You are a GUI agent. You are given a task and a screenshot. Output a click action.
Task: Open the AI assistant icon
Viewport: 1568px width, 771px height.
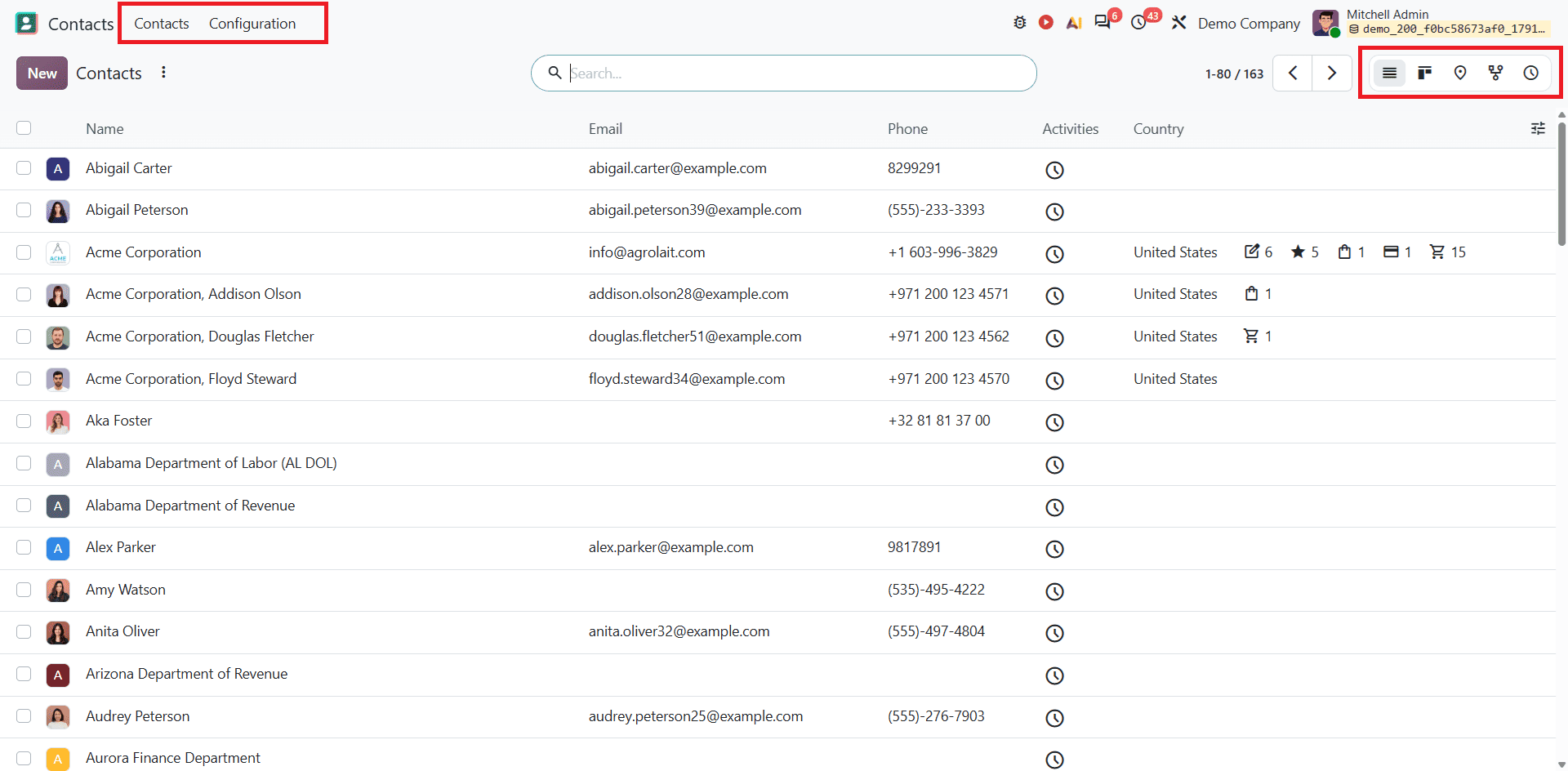tap(1074, 23)
